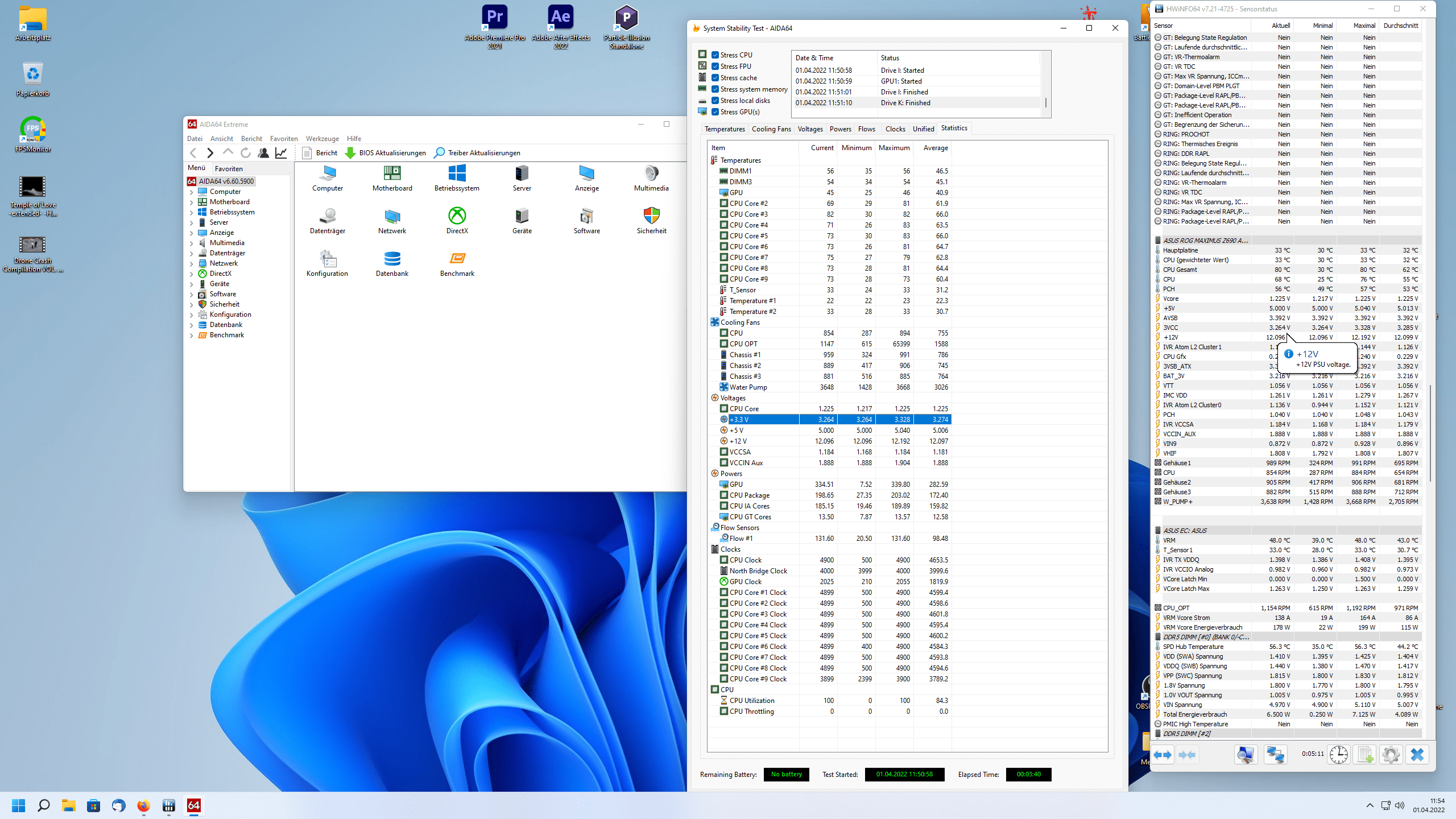Screen dimensions: 1456x819
Task: Toggle CPU Clock row checkbox
Action: coord(724,560)
